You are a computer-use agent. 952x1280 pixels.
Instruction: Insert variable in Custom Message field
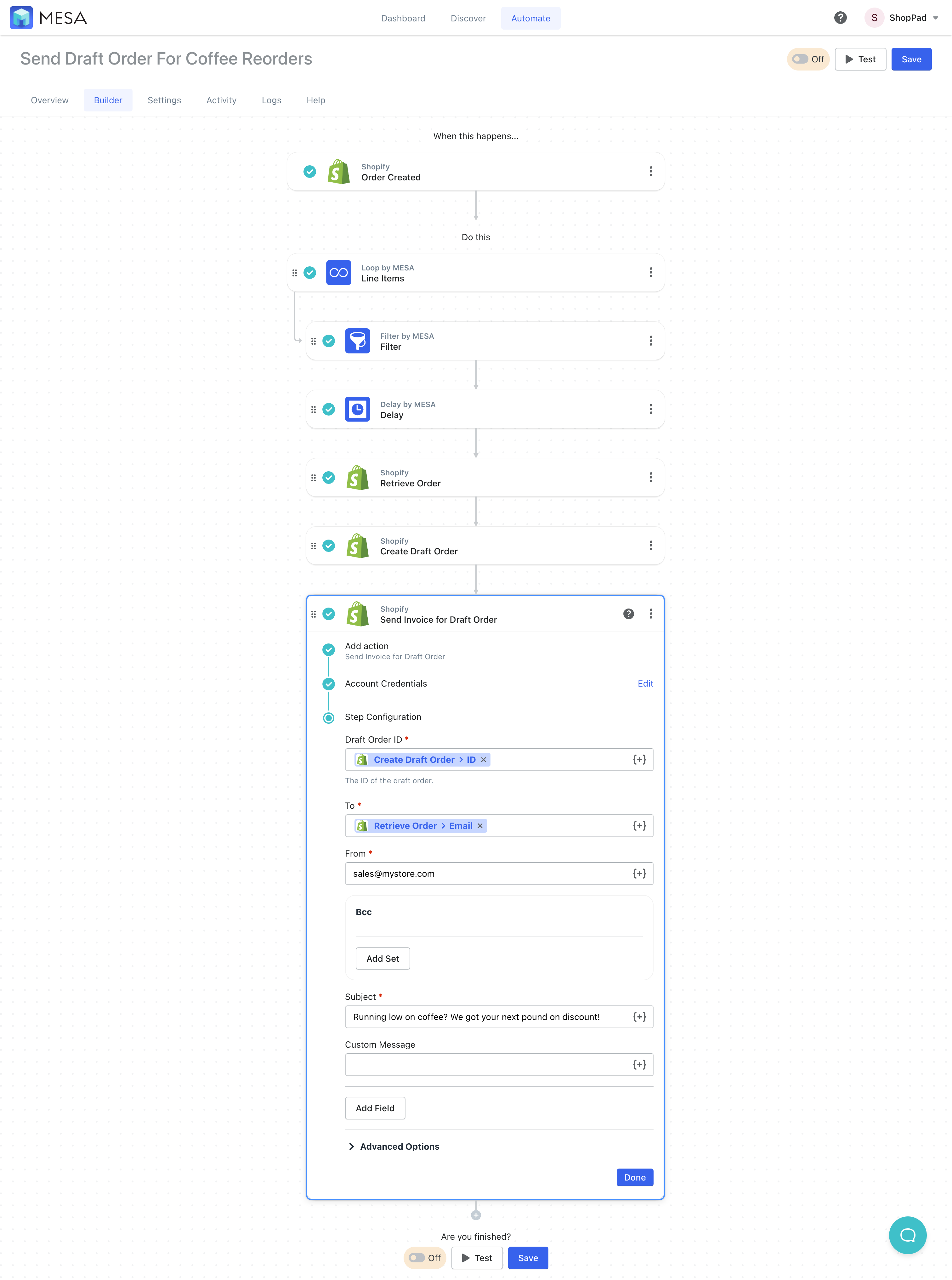click(x=639, y=1064)
